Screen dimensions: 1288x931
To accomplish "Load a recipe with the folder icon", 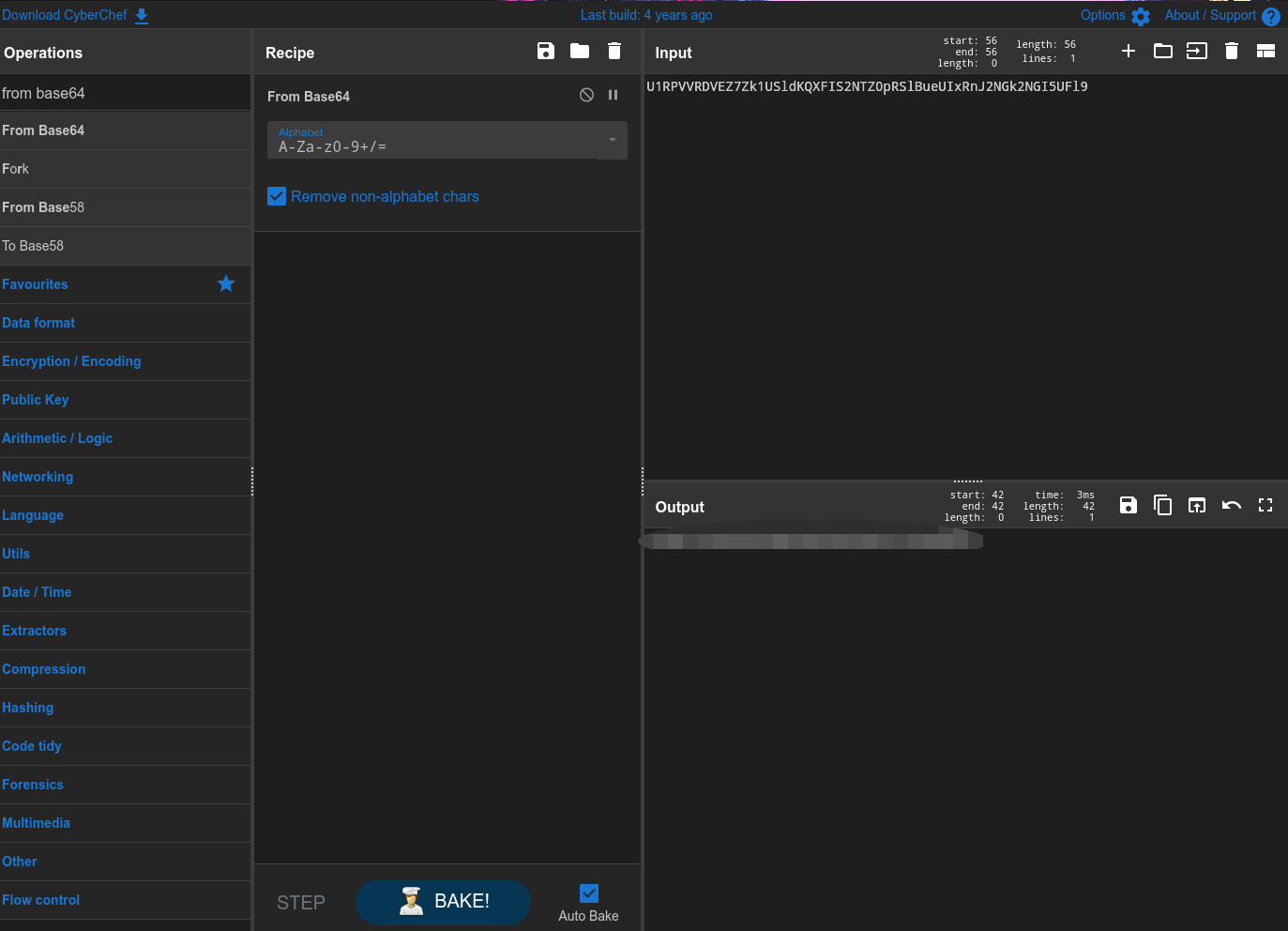I will (580, 52).
